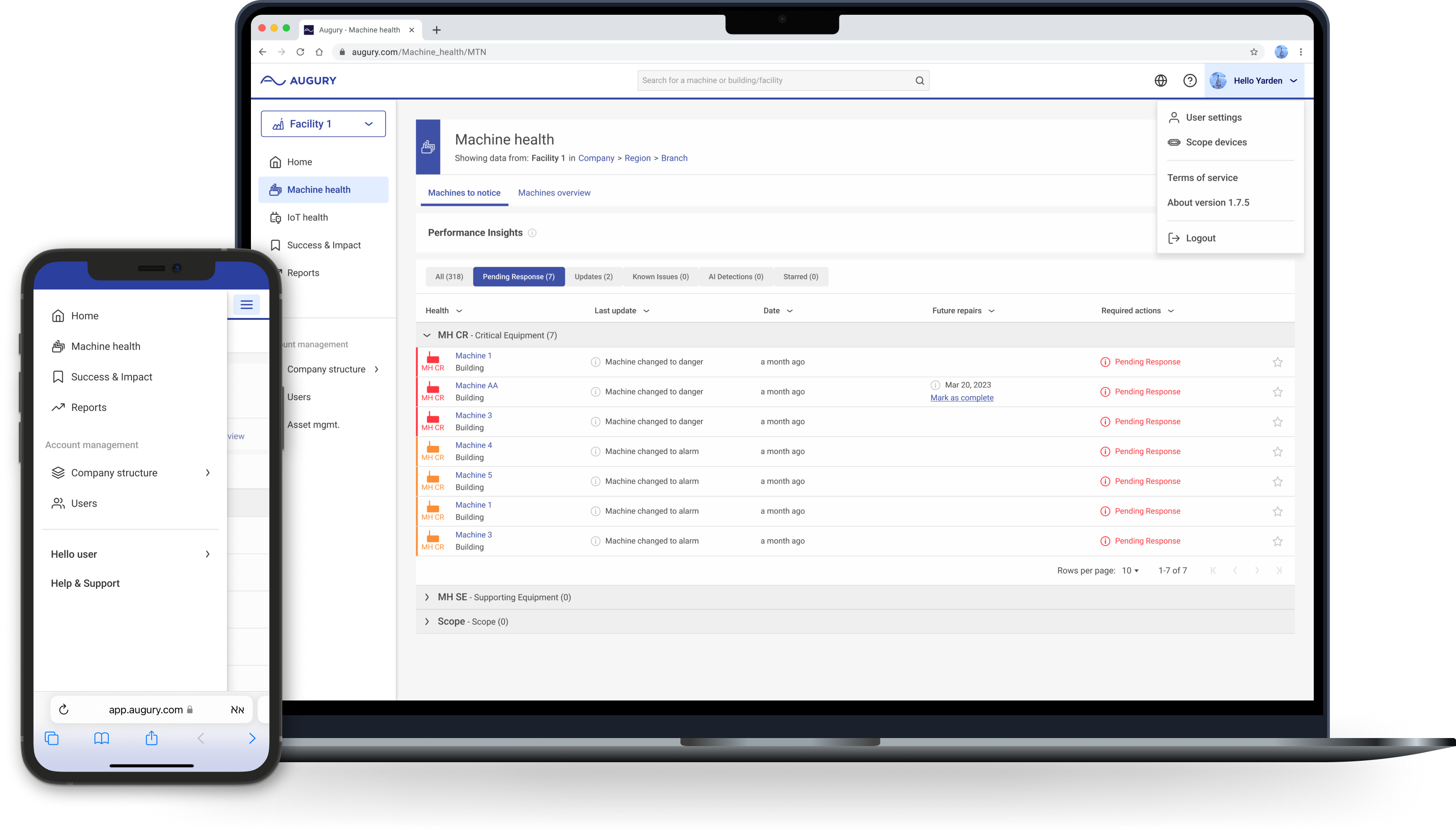Open the Machine AA link

click(x=476, y=385)
